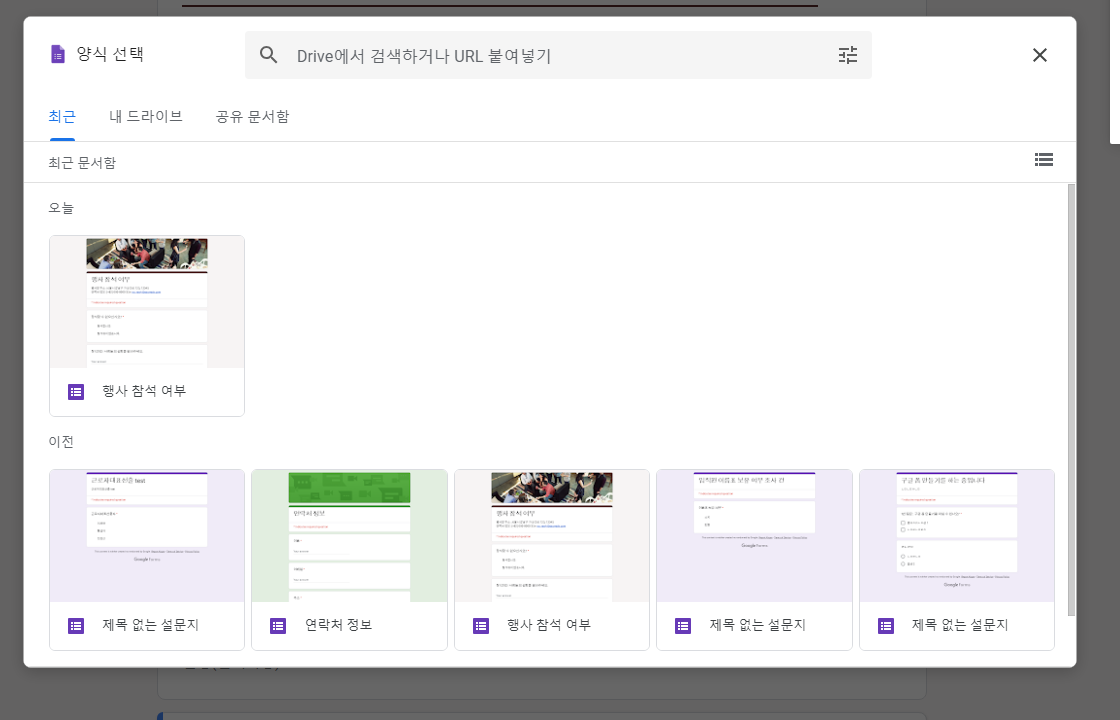Click the magnifying glass search icon
Viewport: 1120px width, 720px height.
(x=269, y=55)
